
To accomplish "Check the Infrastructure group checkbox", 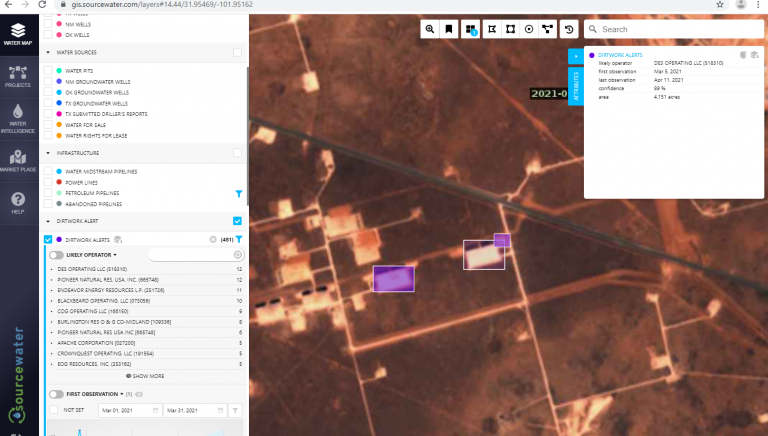I will click(237, 153).
